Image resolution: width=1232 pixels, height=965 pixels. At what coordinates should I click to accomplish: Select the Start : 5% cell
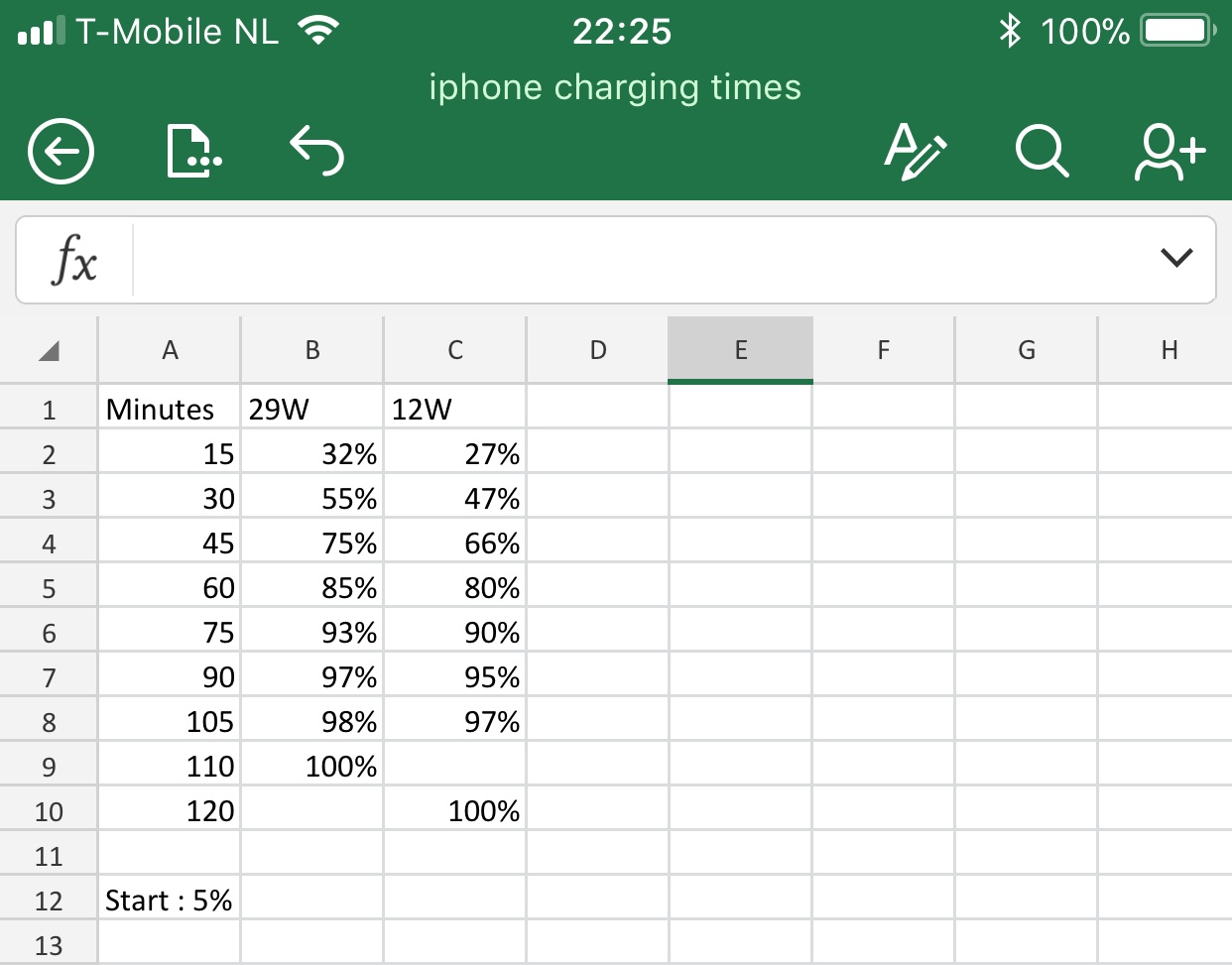[x=170, y=901]
